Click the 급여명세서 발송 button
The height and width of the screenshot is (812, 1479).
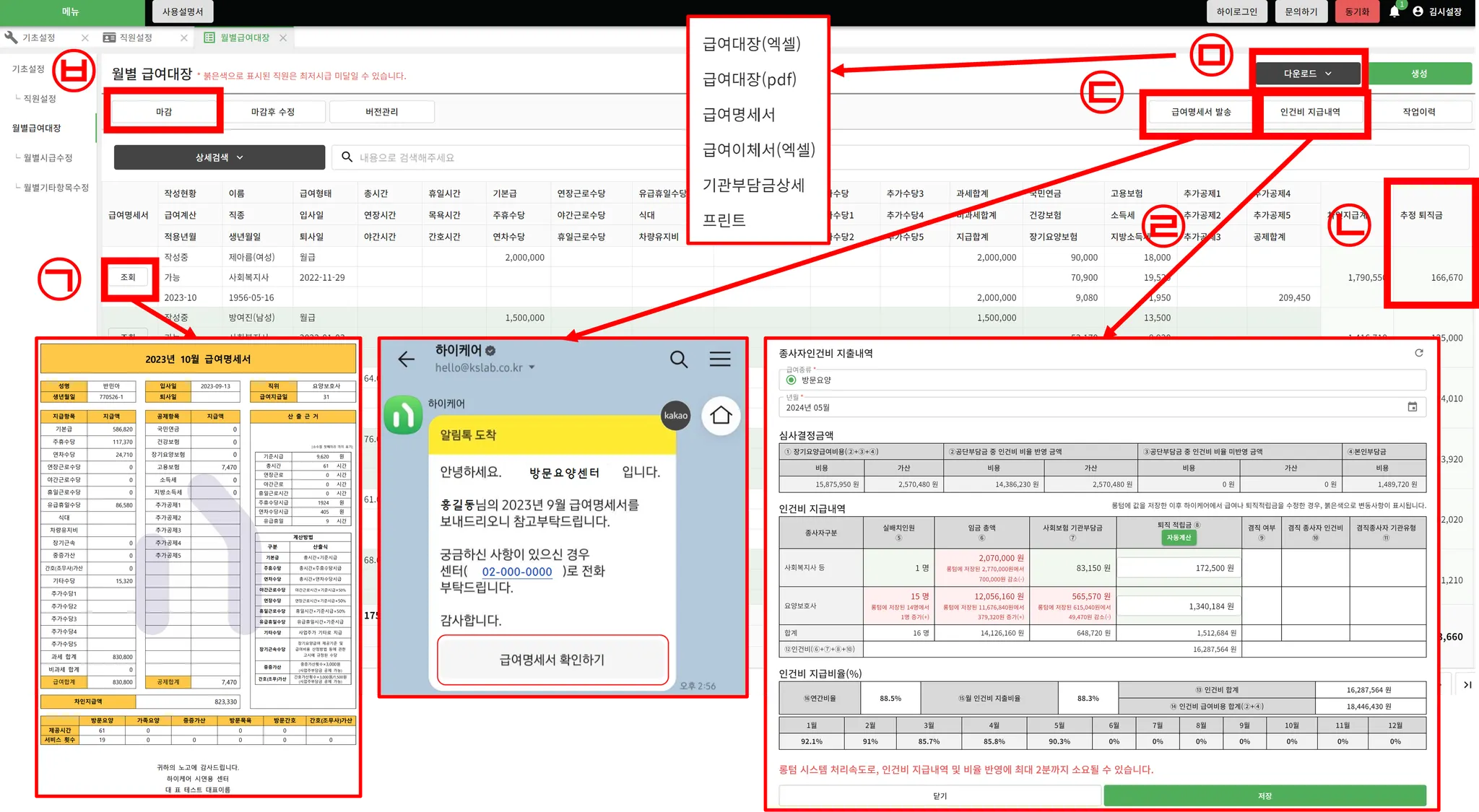pyautogui.click(x=1200, y=112)
